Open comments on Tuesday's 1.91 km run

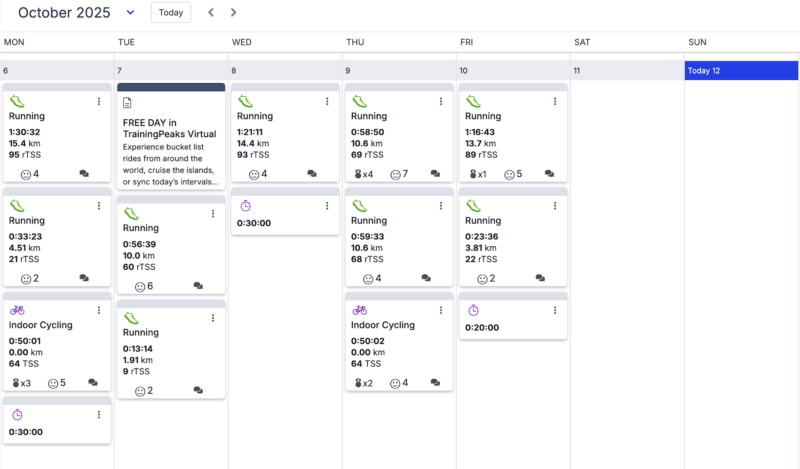[x=198, y=390]
